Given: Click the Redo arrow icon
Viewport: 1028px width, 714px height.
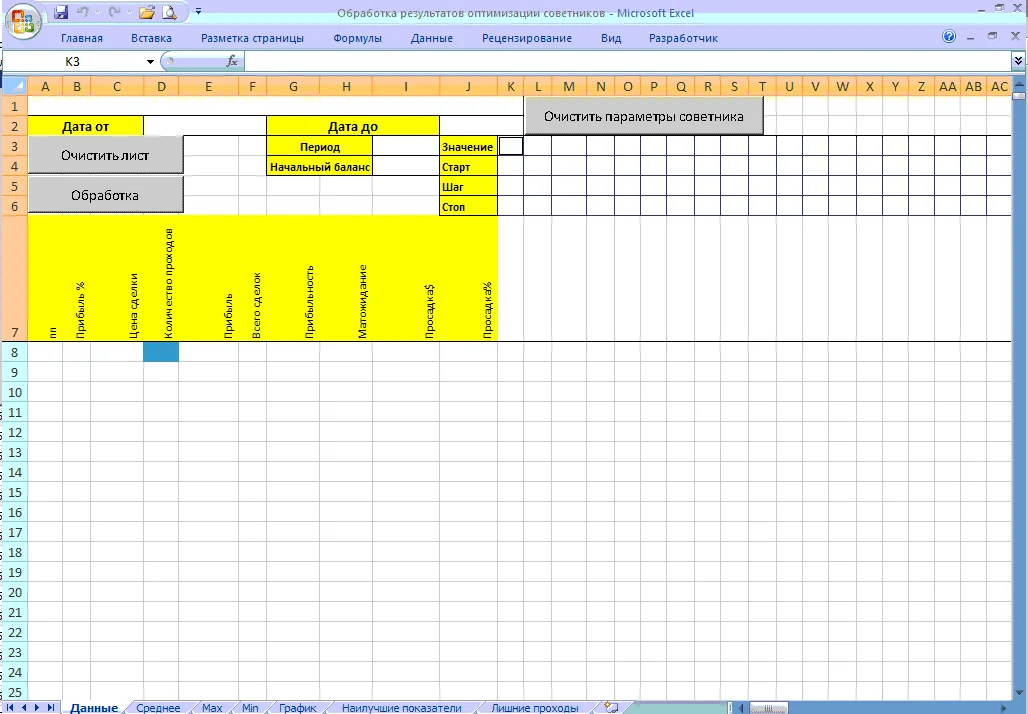Looking at the screenshot, I should click(114, 13).
